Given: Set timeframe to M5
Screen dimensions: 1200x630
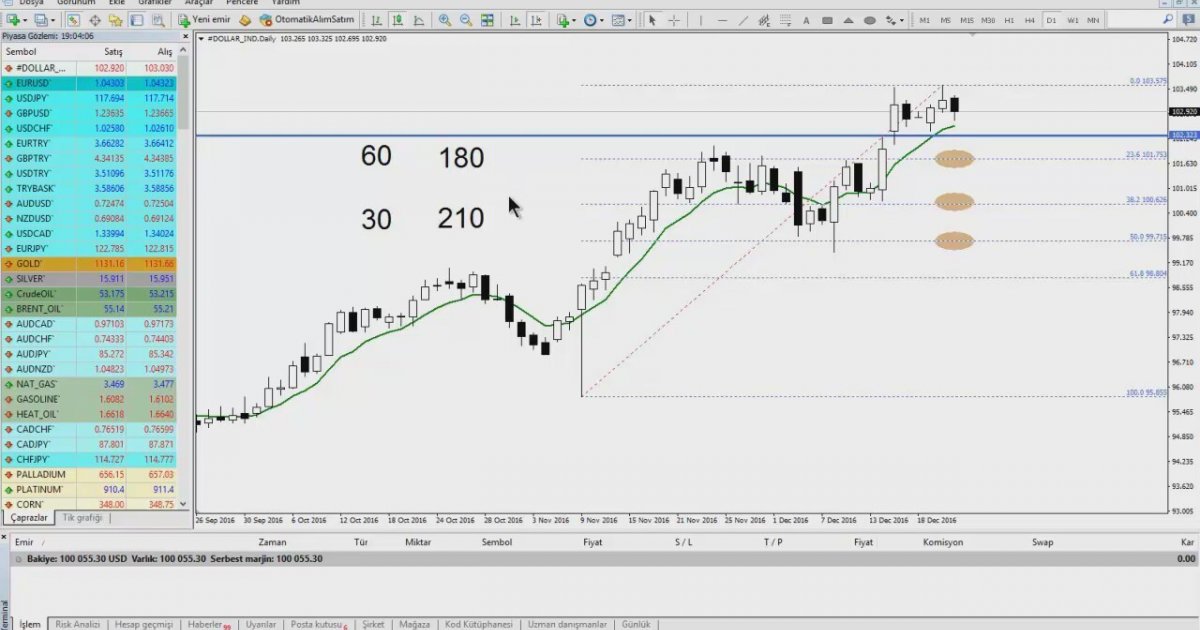Looking at the screenshot, I should click(x=945, y=20).
